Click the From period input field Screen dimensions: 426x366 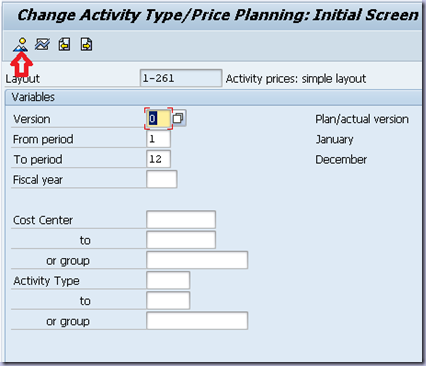158,139
